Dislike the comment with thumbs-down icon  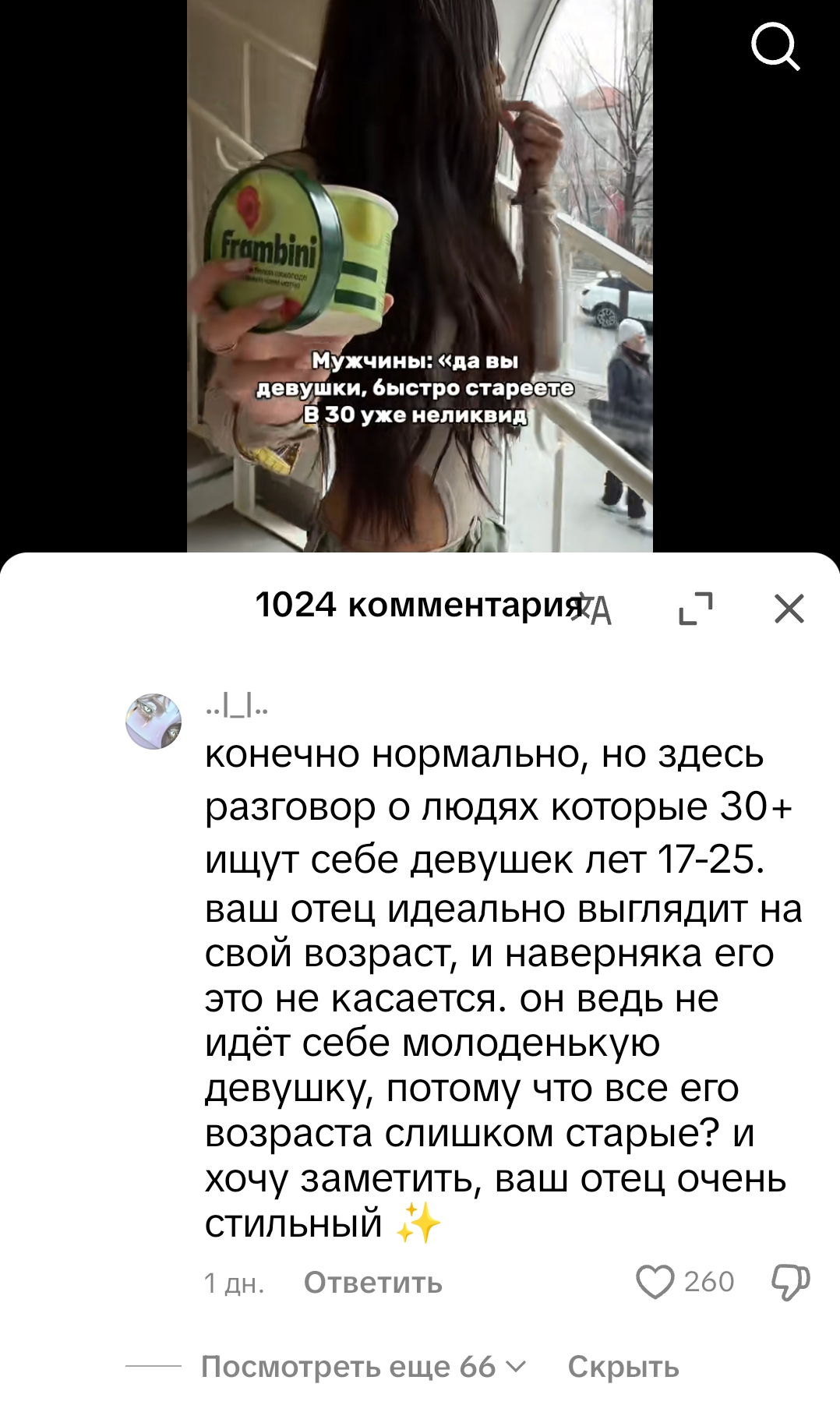coord(790,1282)
